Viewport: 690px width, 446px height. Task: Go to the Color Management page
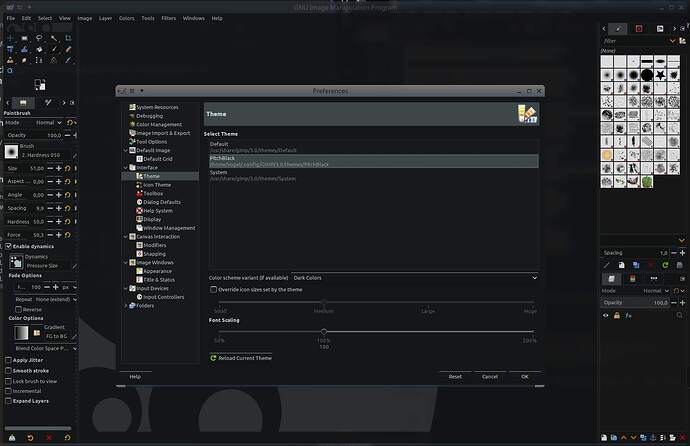tap(159, 124)
